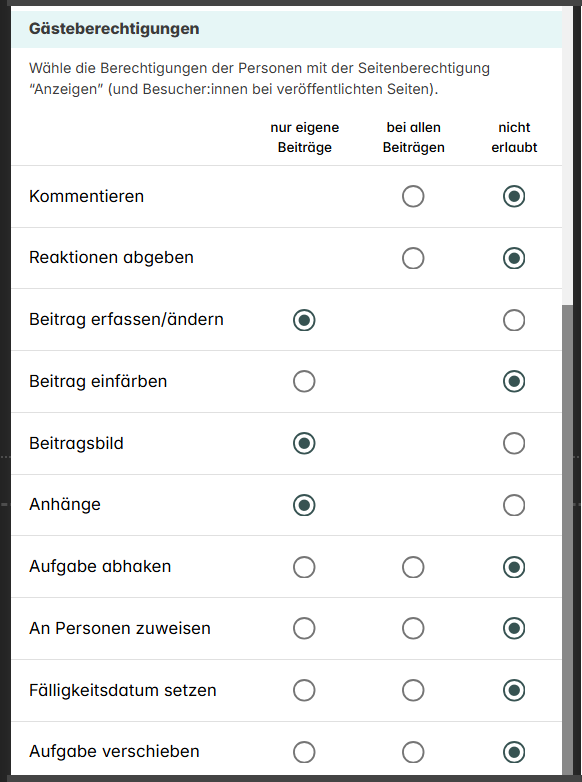Disallow Anhänge for guests
The height and width of the screenshot is (782, 582).
coord(514,505)
